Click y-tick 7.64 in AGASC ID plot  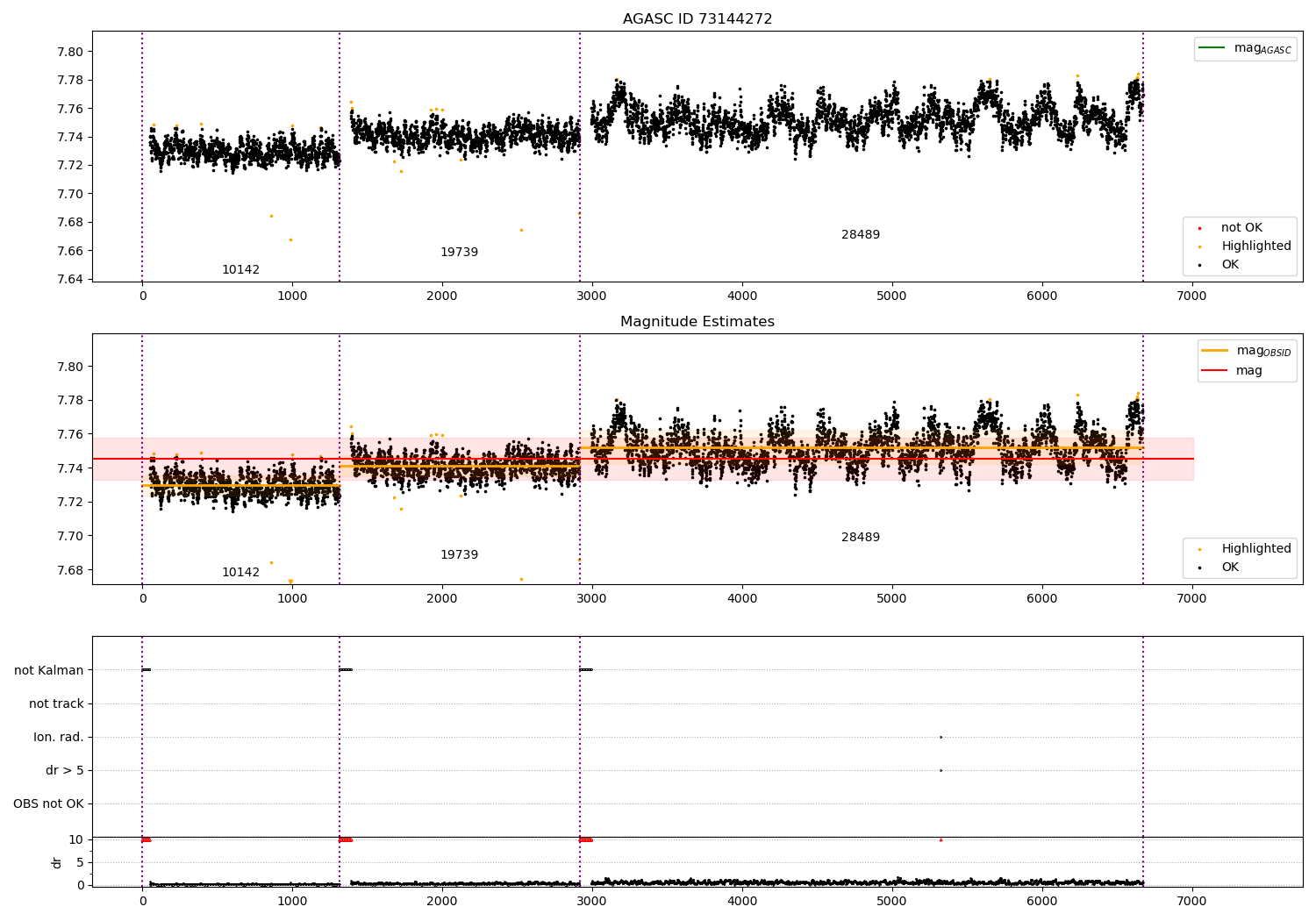pos(71,279)
